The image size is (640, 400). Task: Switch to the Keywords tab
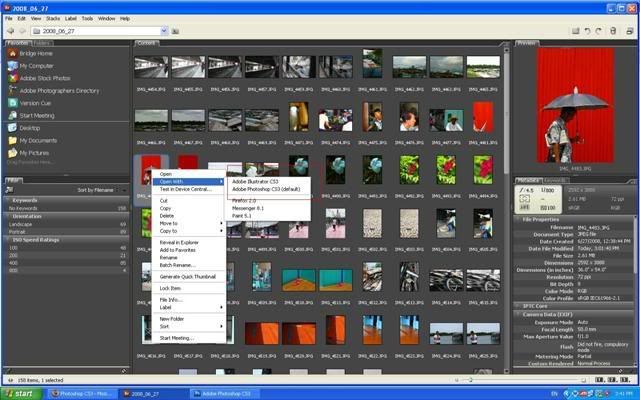[x=555, y=180]
